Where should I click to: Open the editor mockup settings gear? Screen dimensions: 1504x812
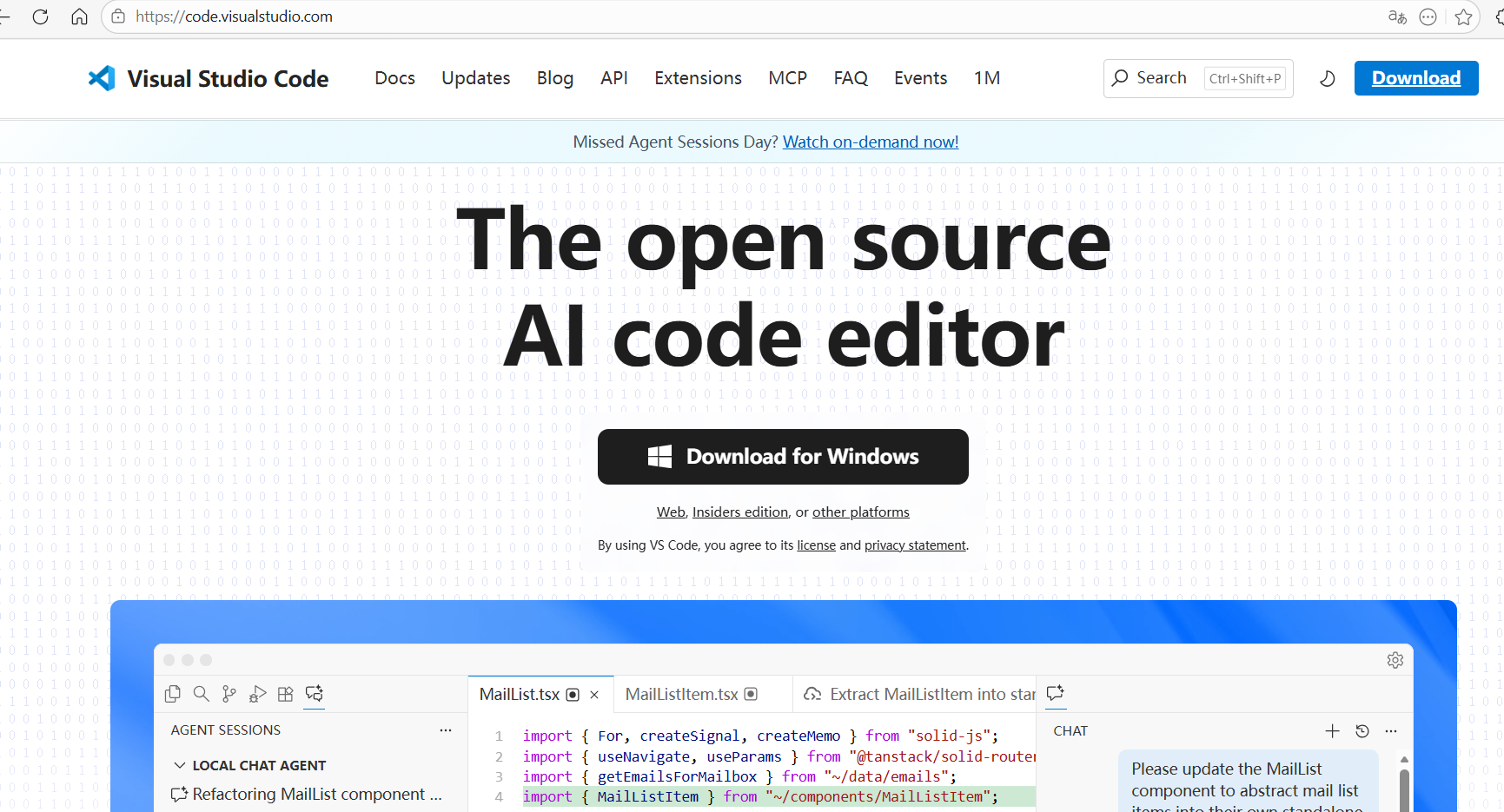1395,660
